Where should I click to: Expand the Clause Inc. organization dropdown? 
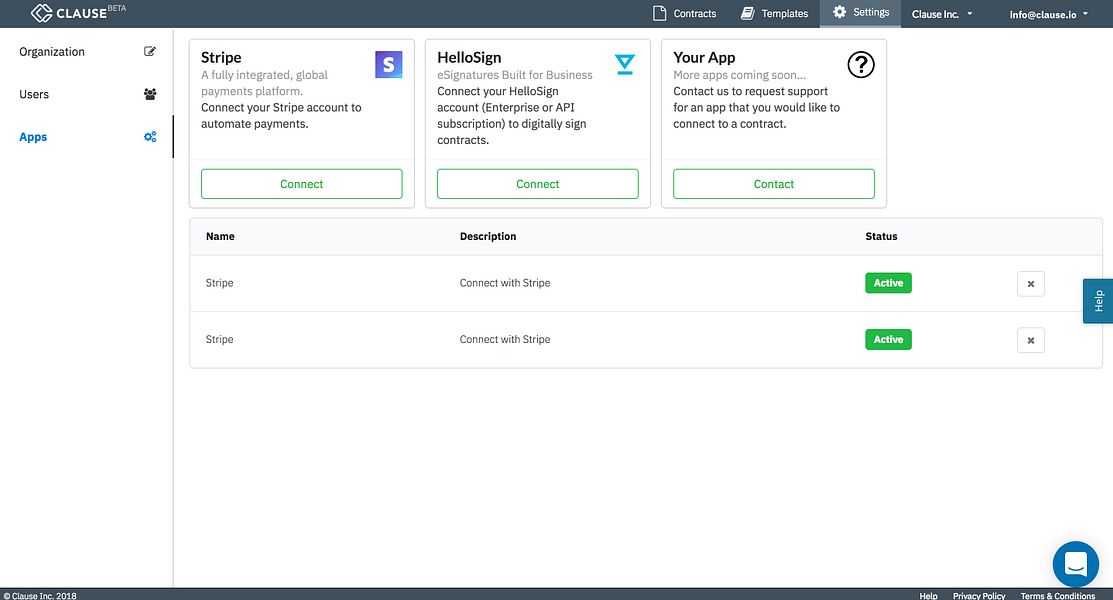942,14
